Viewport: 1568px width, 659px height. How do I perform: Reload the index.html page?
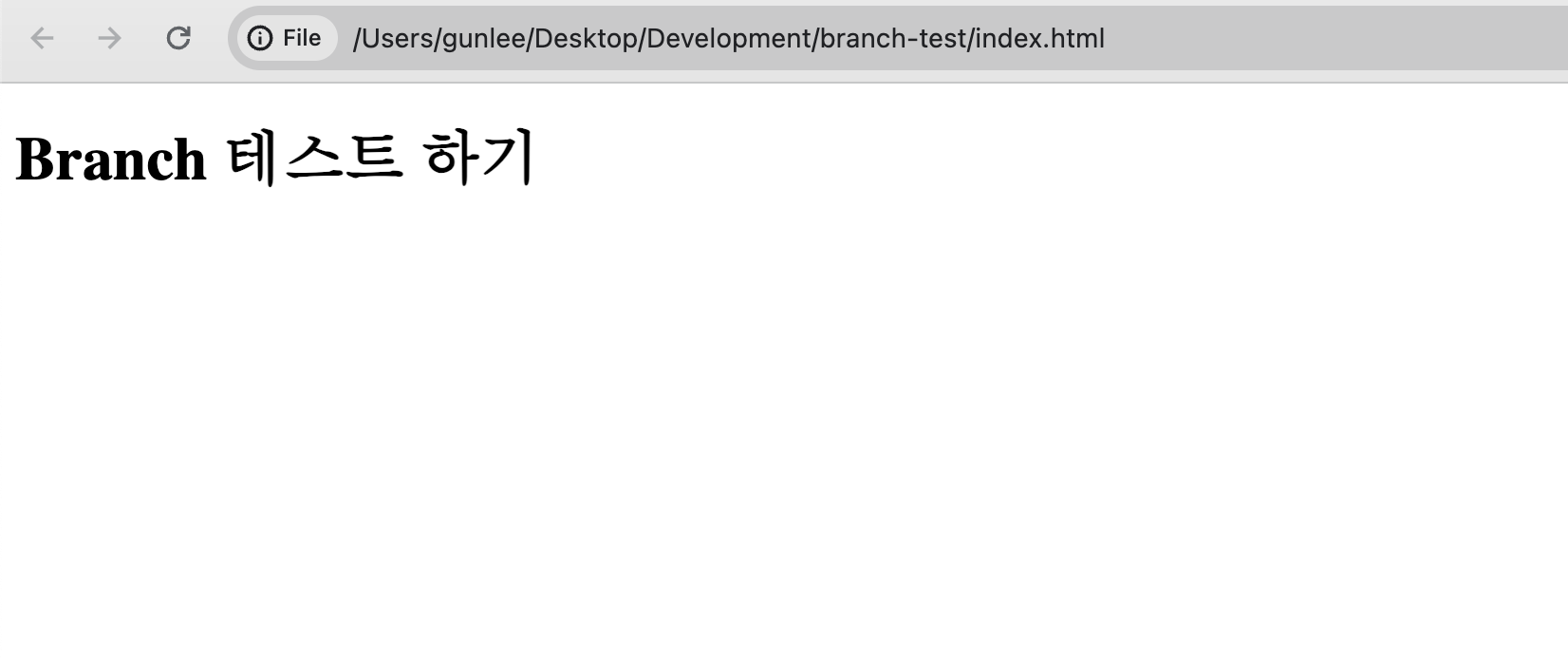[178, 38]
